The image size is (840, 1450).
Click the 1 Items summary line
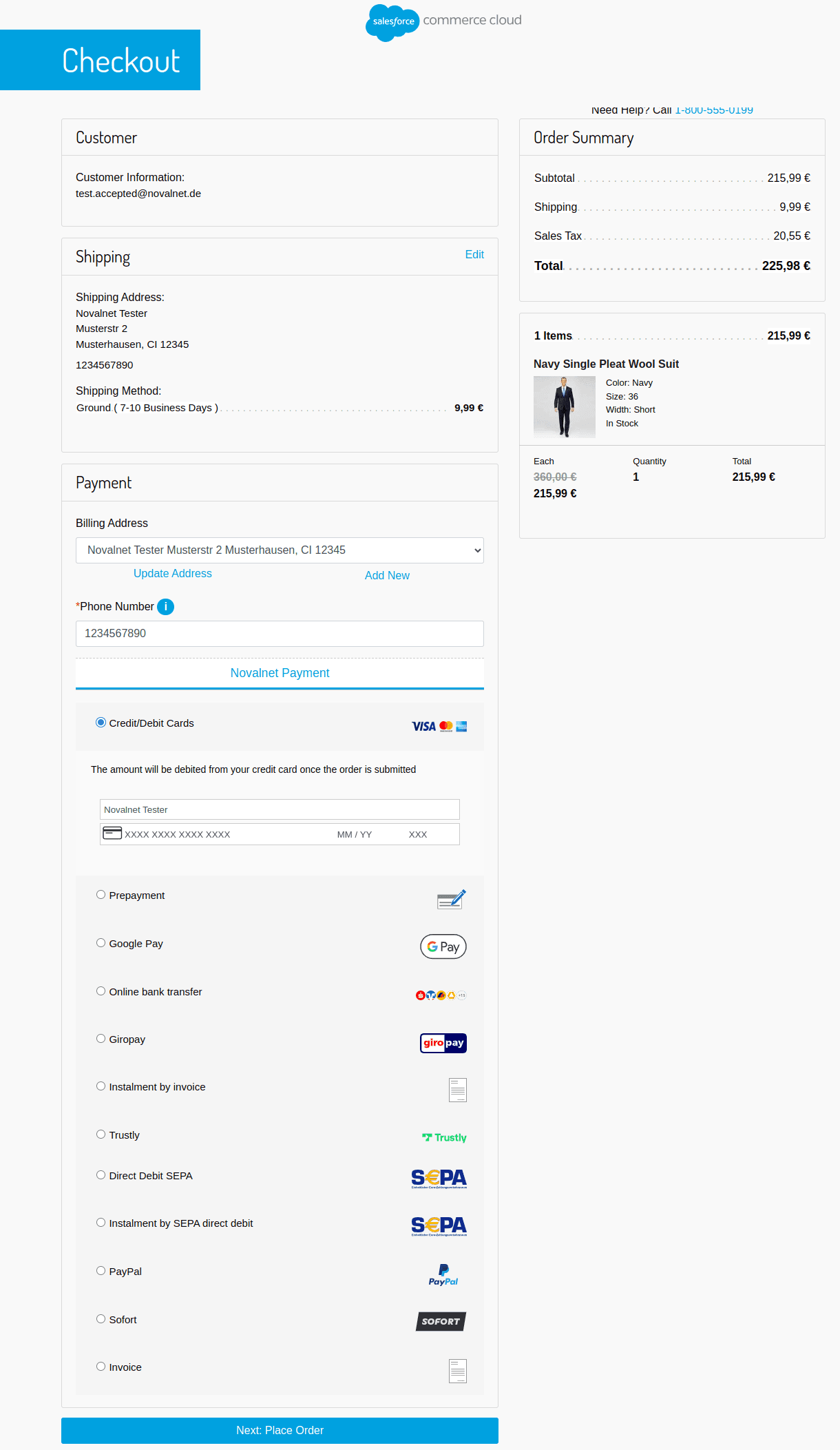click(x=672, y=335)
